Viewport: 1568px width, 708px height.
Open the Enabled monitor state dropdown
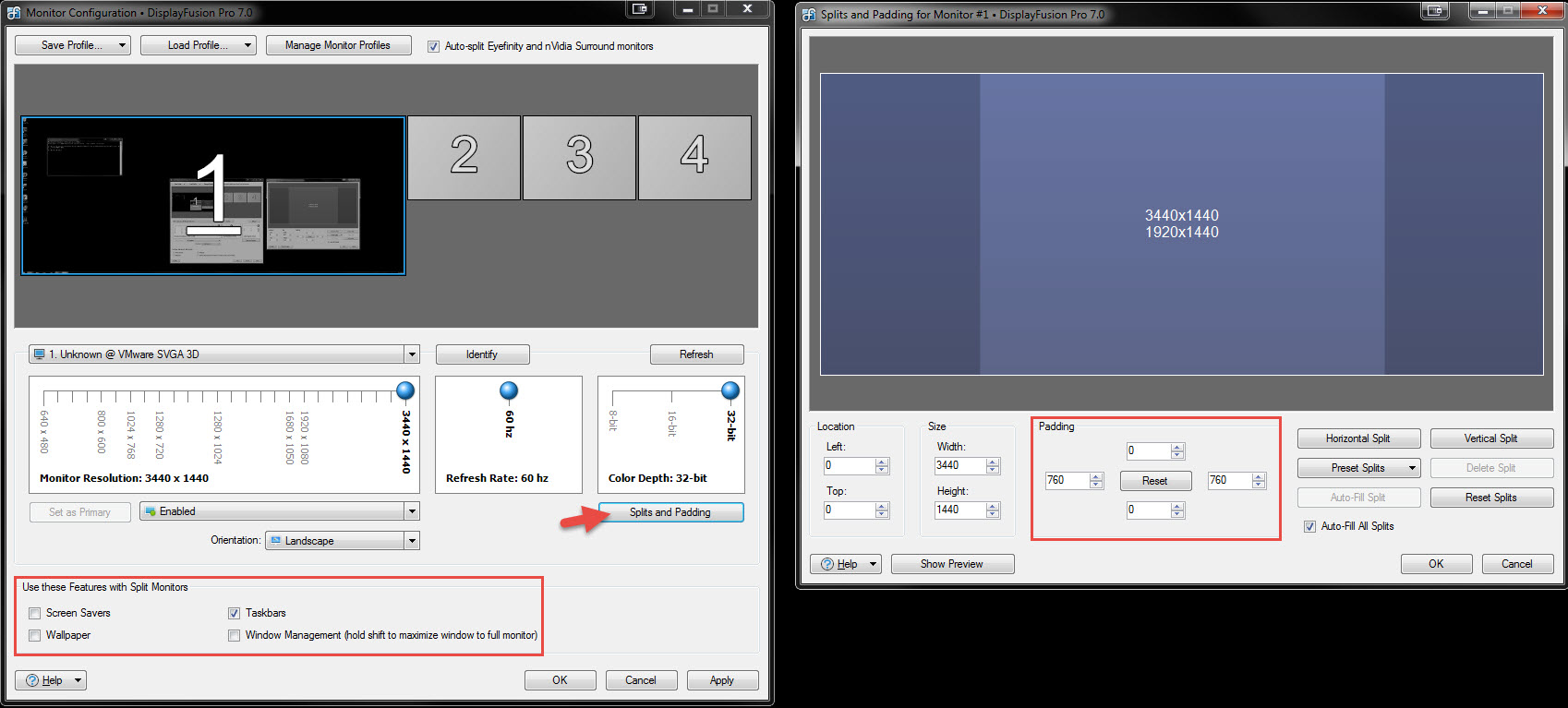pos(280,511)
